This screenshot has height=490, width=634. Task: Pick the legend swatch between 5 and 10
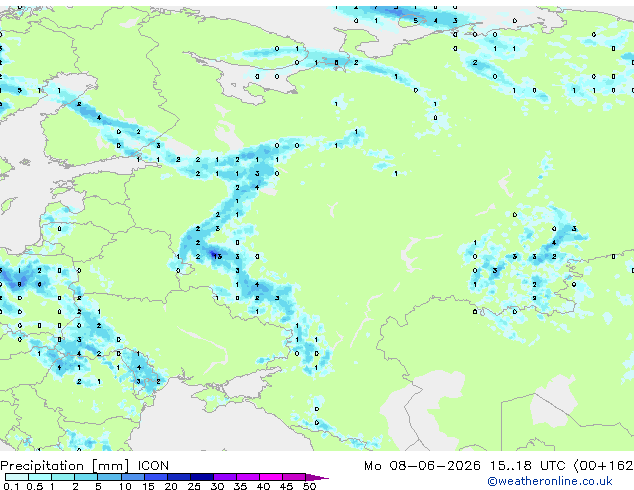point(109,477)
